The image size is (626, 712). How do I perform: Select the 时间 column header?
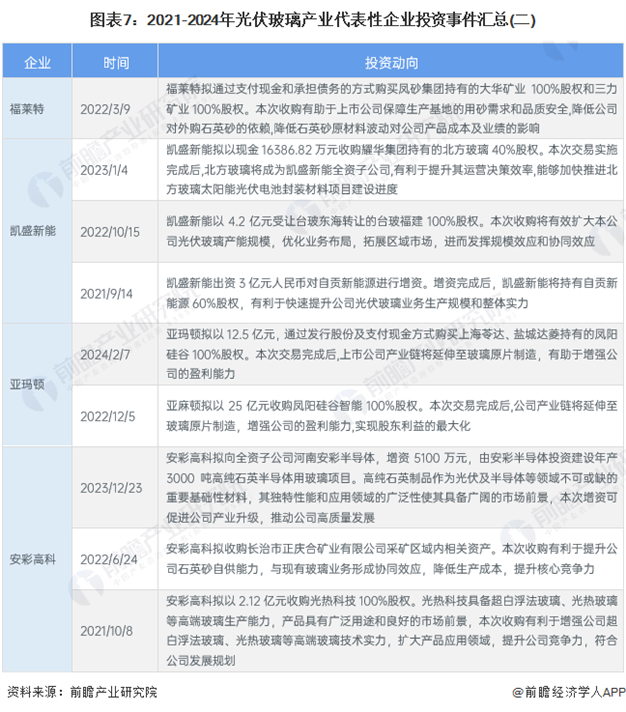(x=115, y=61)
